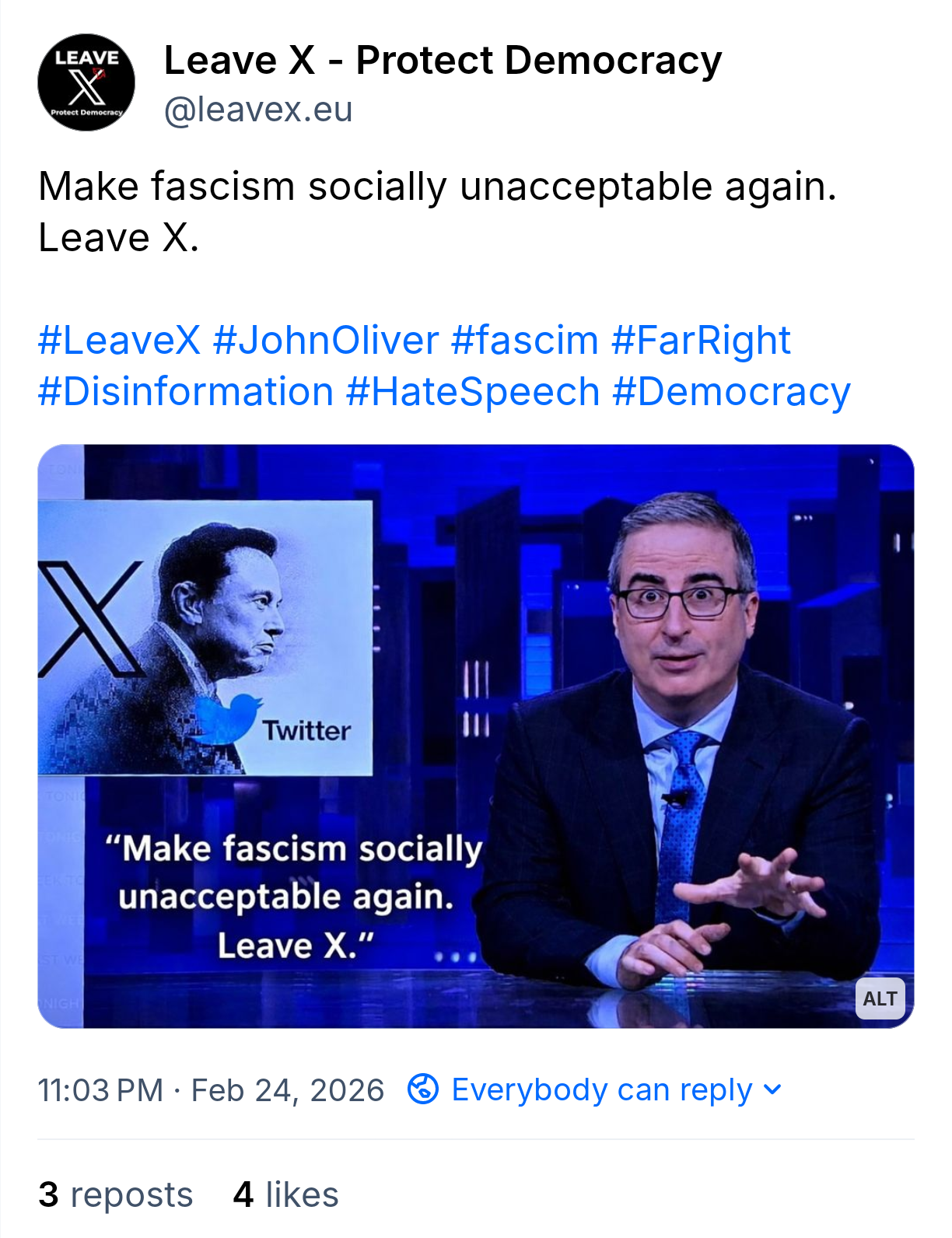The image size is (952, 1238).
Task: Click the Leave X profile avatar
Action: pos(86,82)
